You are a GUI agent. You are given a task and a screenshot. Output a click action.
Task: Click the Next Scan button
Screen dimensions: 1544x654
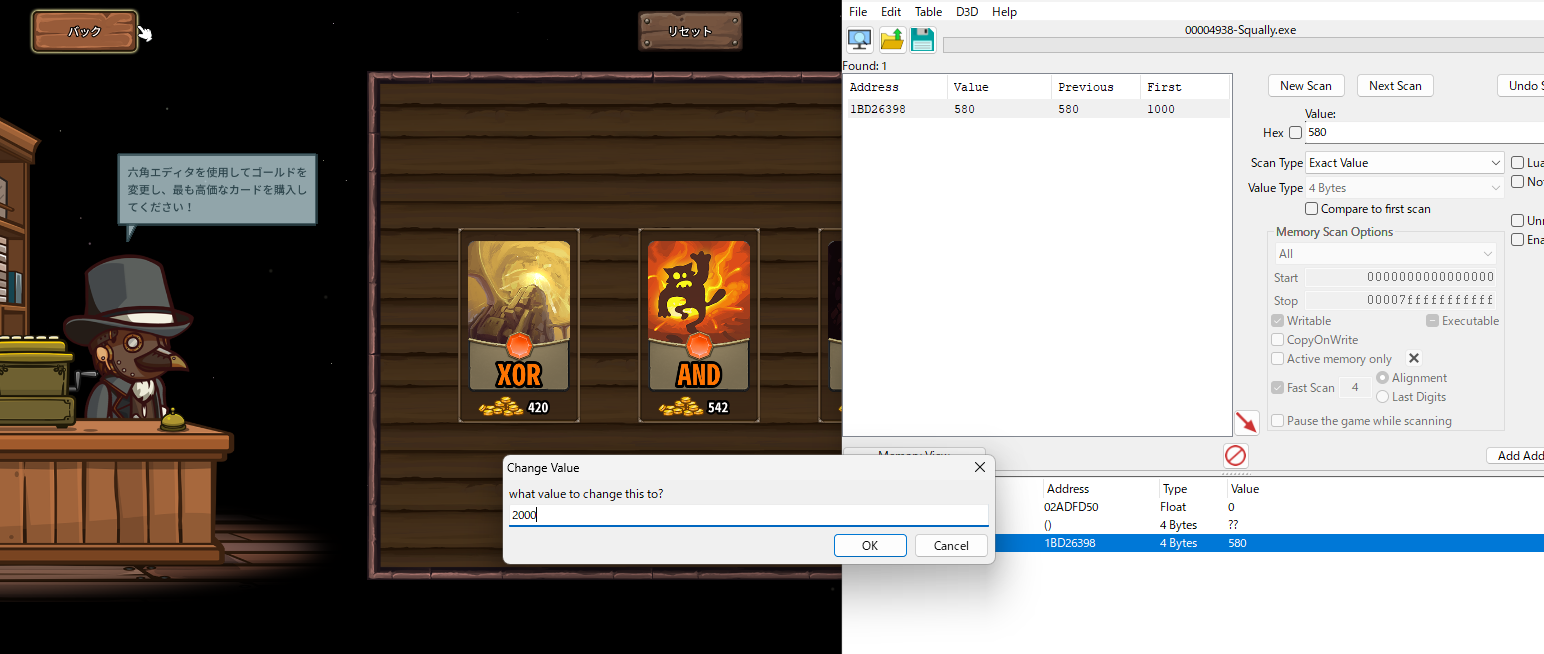pyautogui.click(x=1394, y=86)
